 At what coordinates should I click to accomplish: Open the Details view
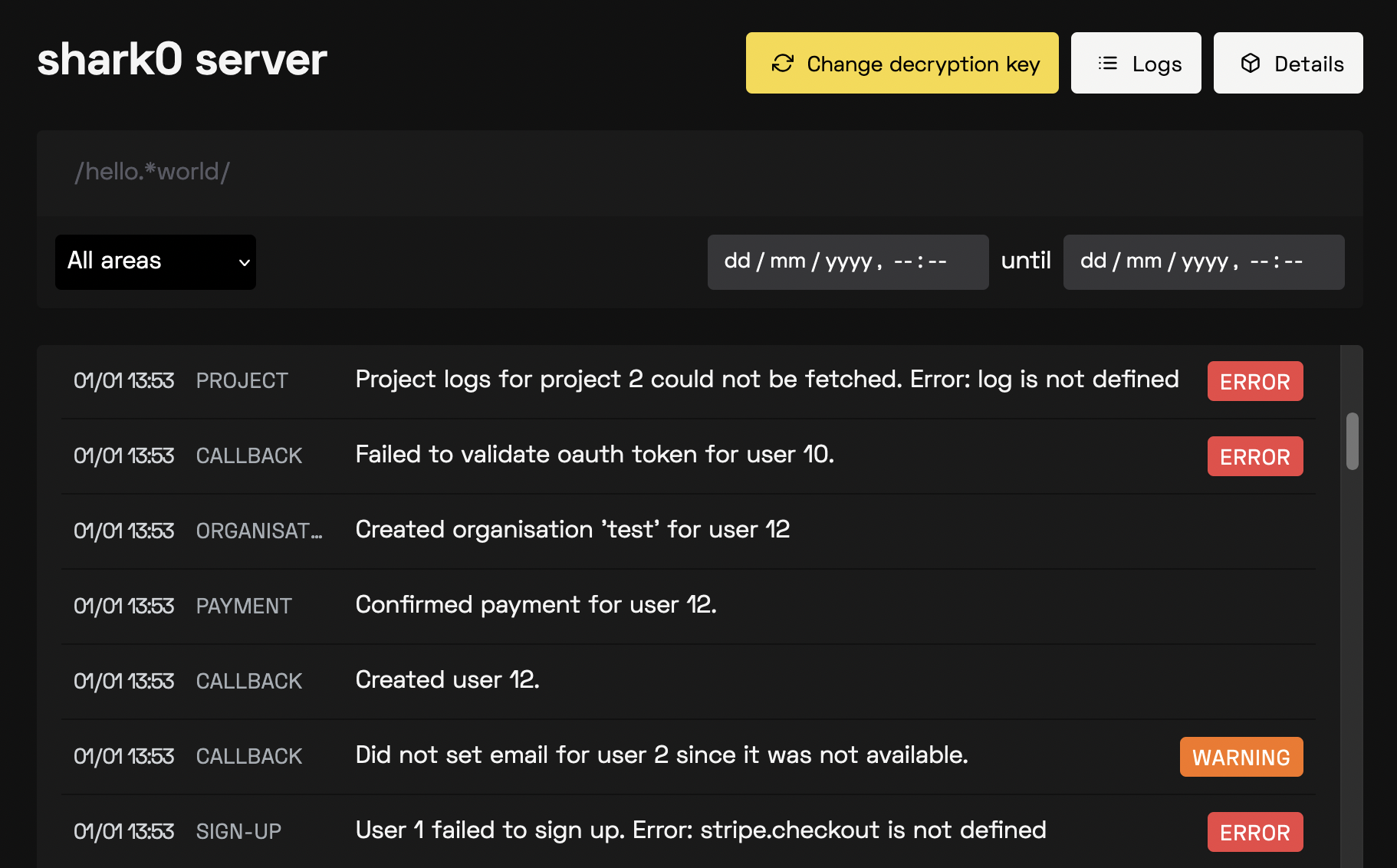[1287, 64]
